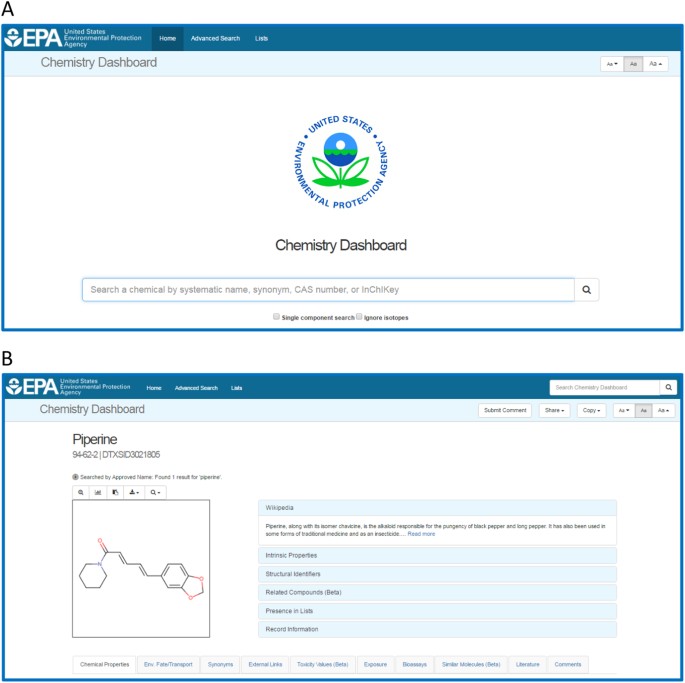The height and width of the screenshot is (683, 685).
Task: Expand the Intrinsic Properties panel
Action: coord(437,555)
